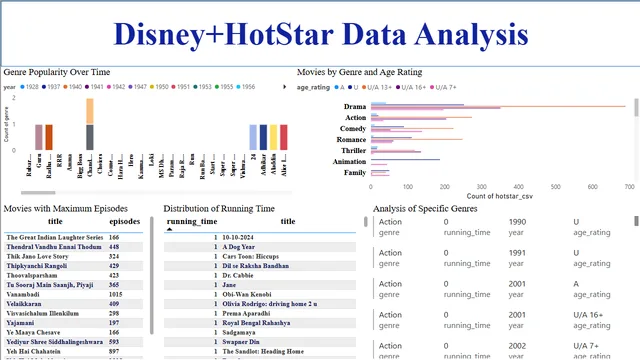
Task: Click the age rating chart vertical scrollbar
Action: 636,107
